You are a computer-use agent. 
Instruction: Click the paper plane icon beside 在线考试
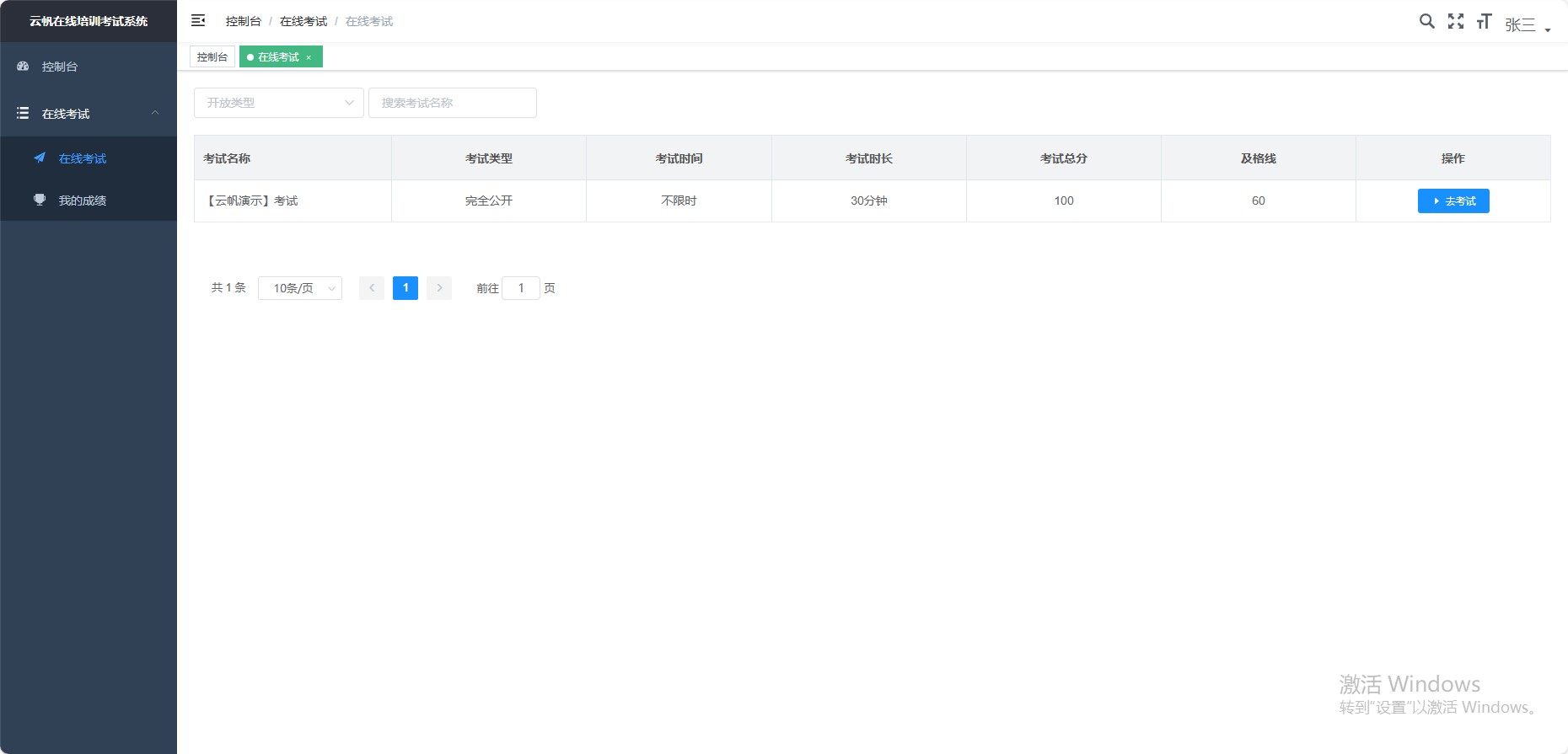[x=40, y=158]
